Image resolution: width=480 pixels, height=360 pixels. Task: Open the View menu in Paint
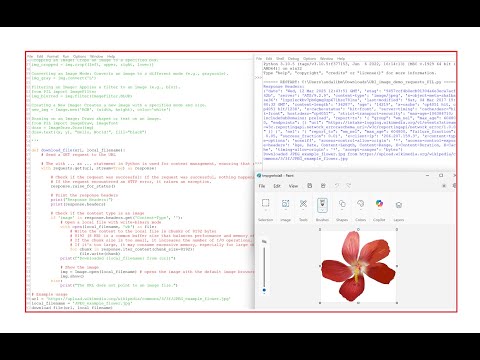click(x=293, y=186)
